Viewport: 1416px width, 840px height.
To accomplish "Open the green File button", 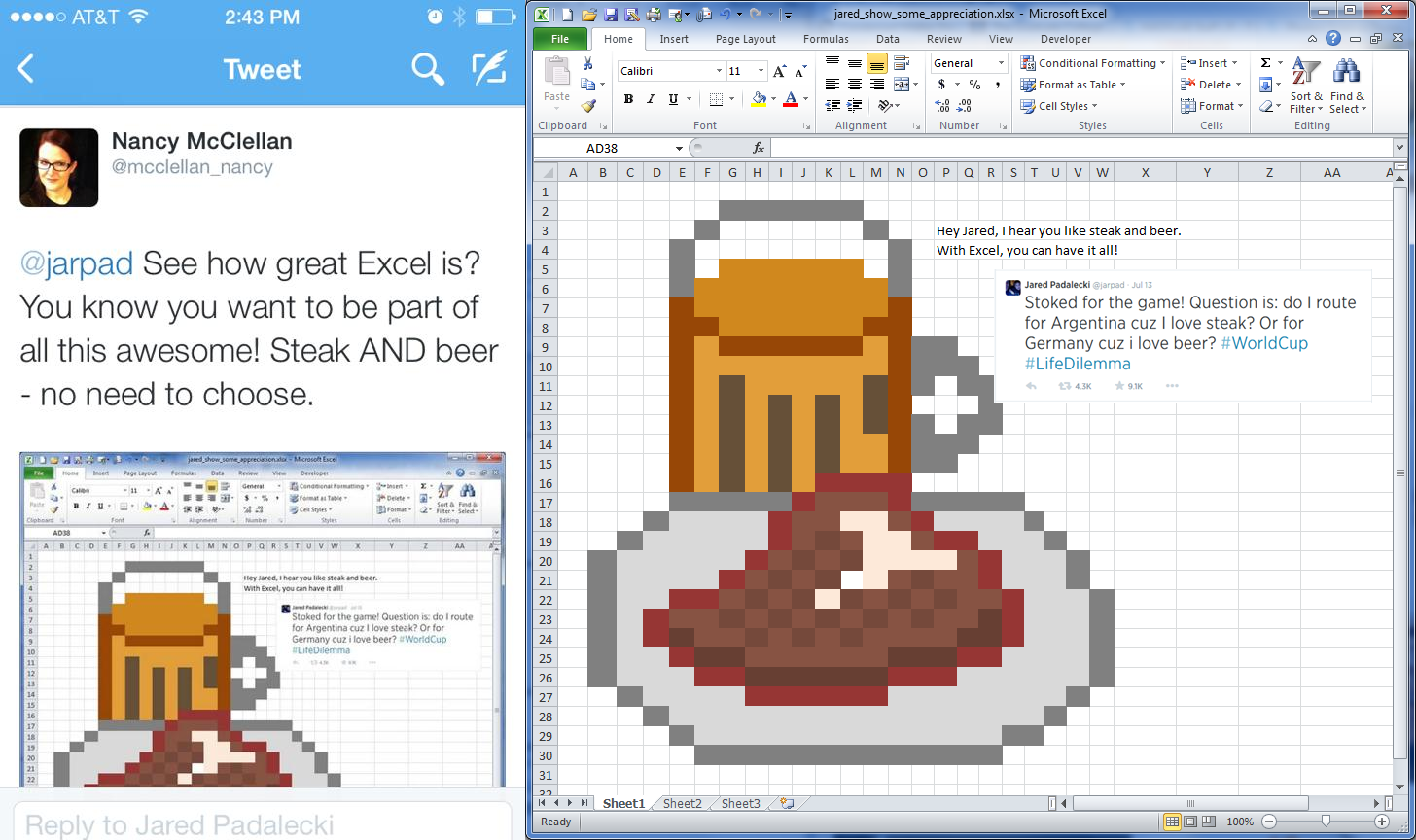I will click(560, 39).
